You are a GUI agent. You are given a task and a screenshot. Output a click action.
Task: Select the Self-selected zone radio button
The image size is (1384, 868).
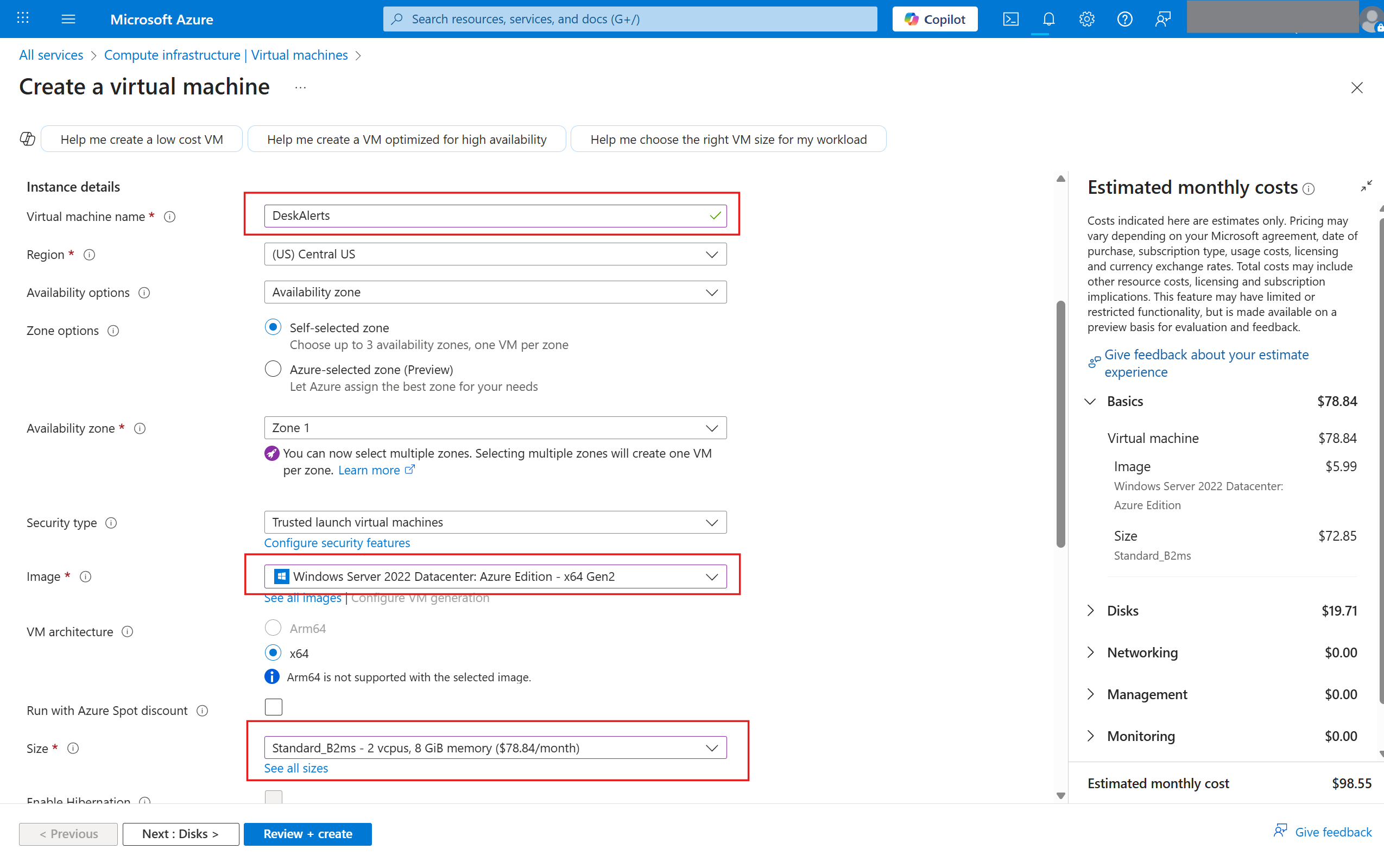click(273, 327)
